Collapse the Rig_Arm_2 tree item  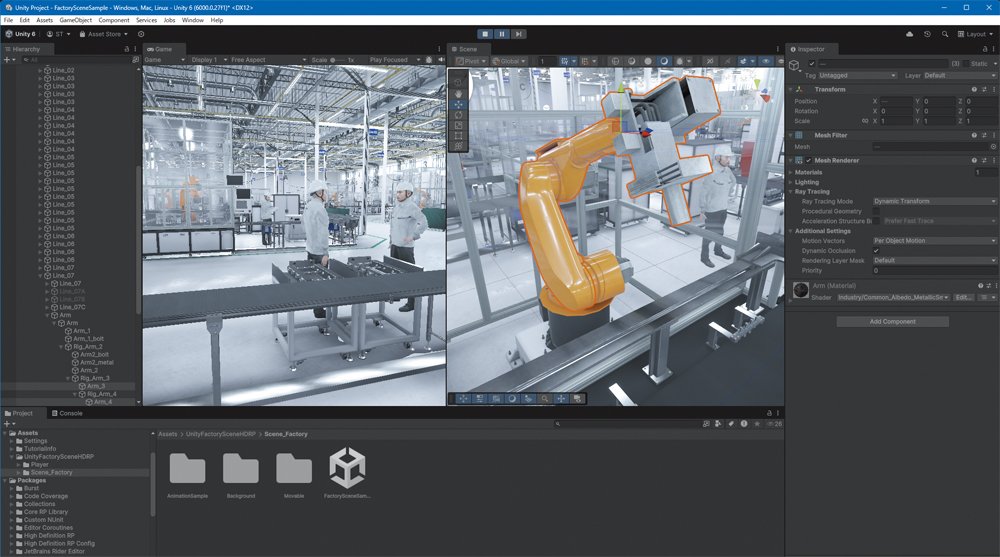point(61,346)
